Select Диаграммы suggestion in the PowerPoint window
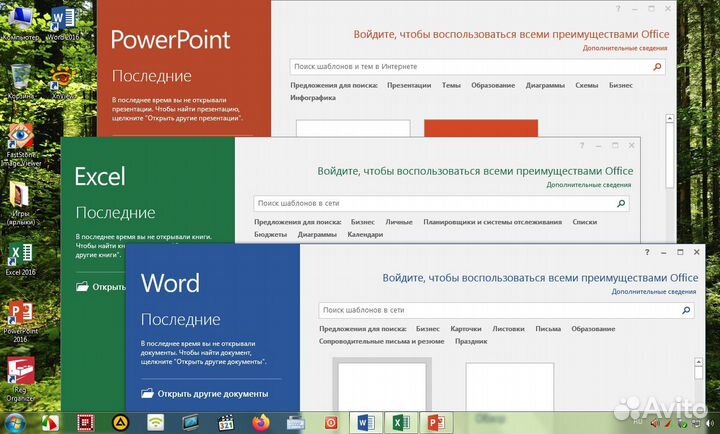Image resolution: width=720 pixels, height=434 pixels. click(545, 85)
